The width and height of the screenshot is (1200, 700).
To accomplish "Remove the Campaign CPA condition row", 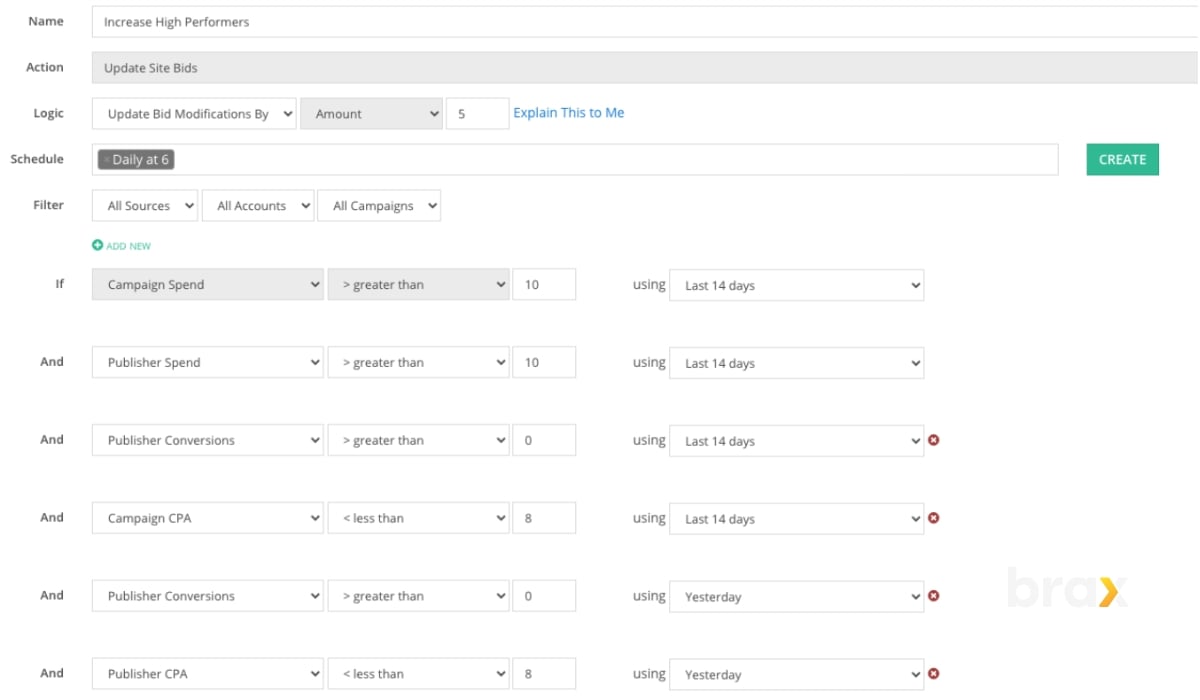I will pyautogui.click(x=933, y=518).
